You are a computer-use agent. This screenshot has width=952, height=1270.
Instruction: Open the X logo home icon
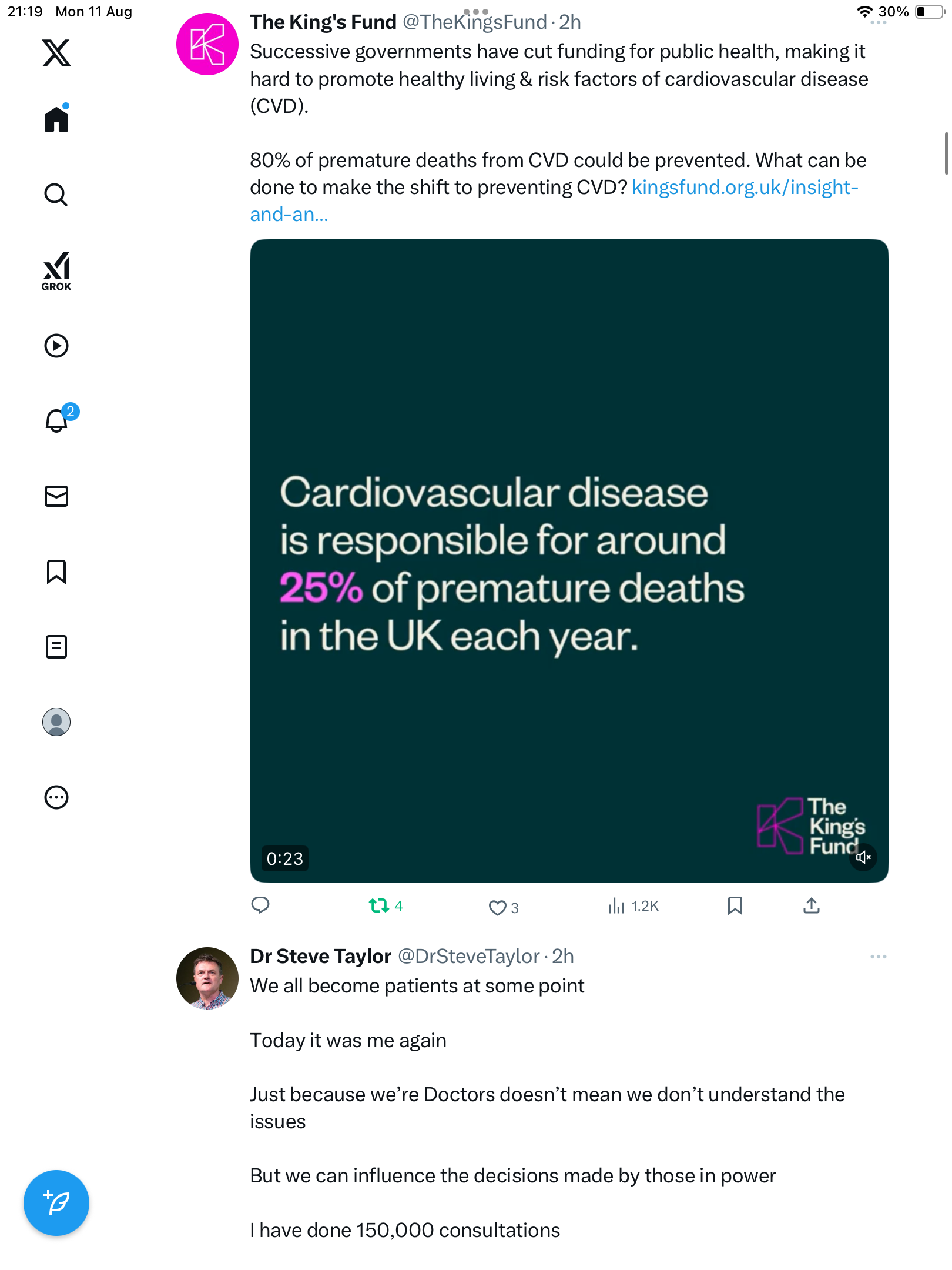56,53
